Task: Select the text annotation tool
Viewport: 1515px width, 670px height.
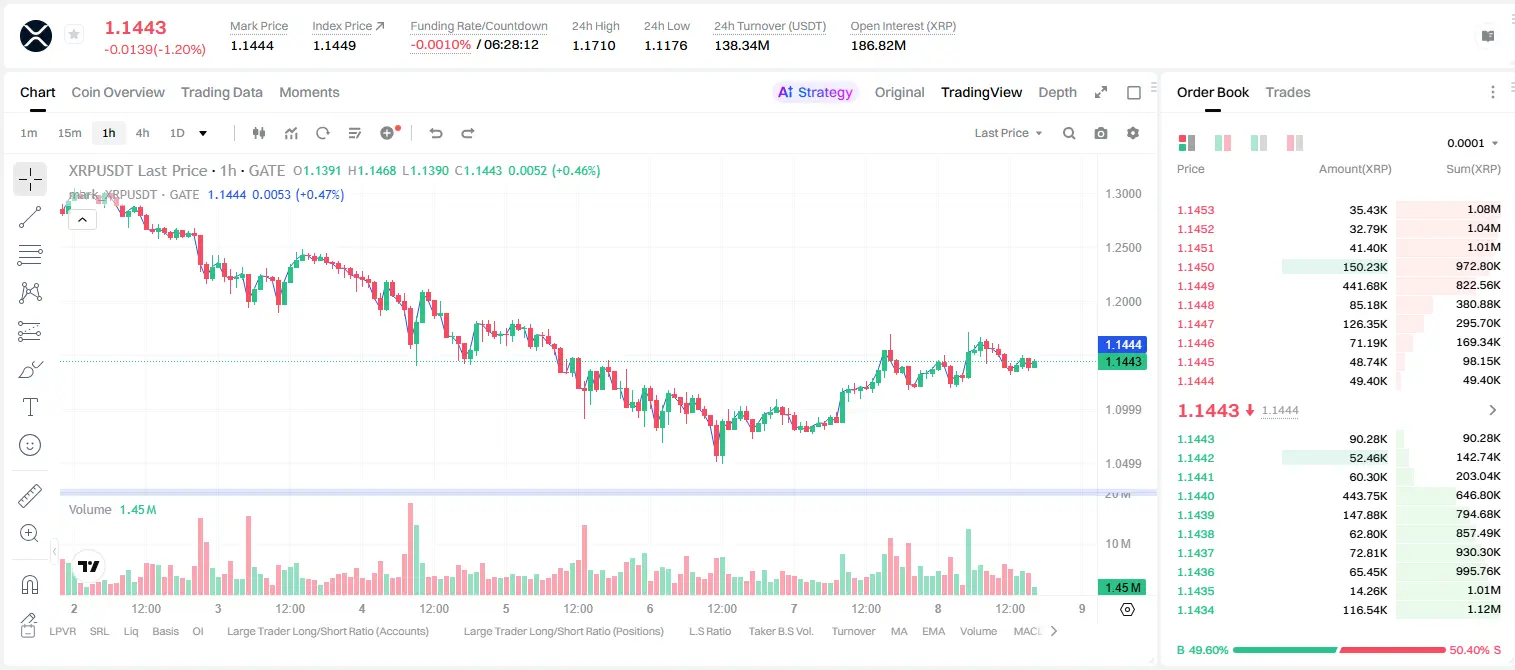Action: (x=30, y=407)
